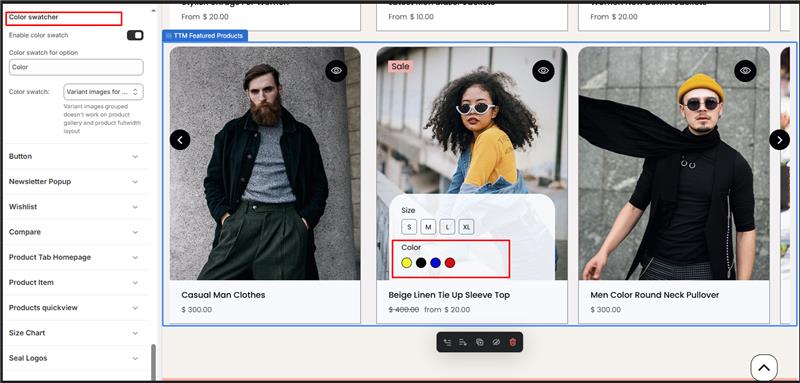The width and height of the screenshot is (800, 383).
Task: Quick view Beige Linen Top eye icon
Action: point(543,71)
